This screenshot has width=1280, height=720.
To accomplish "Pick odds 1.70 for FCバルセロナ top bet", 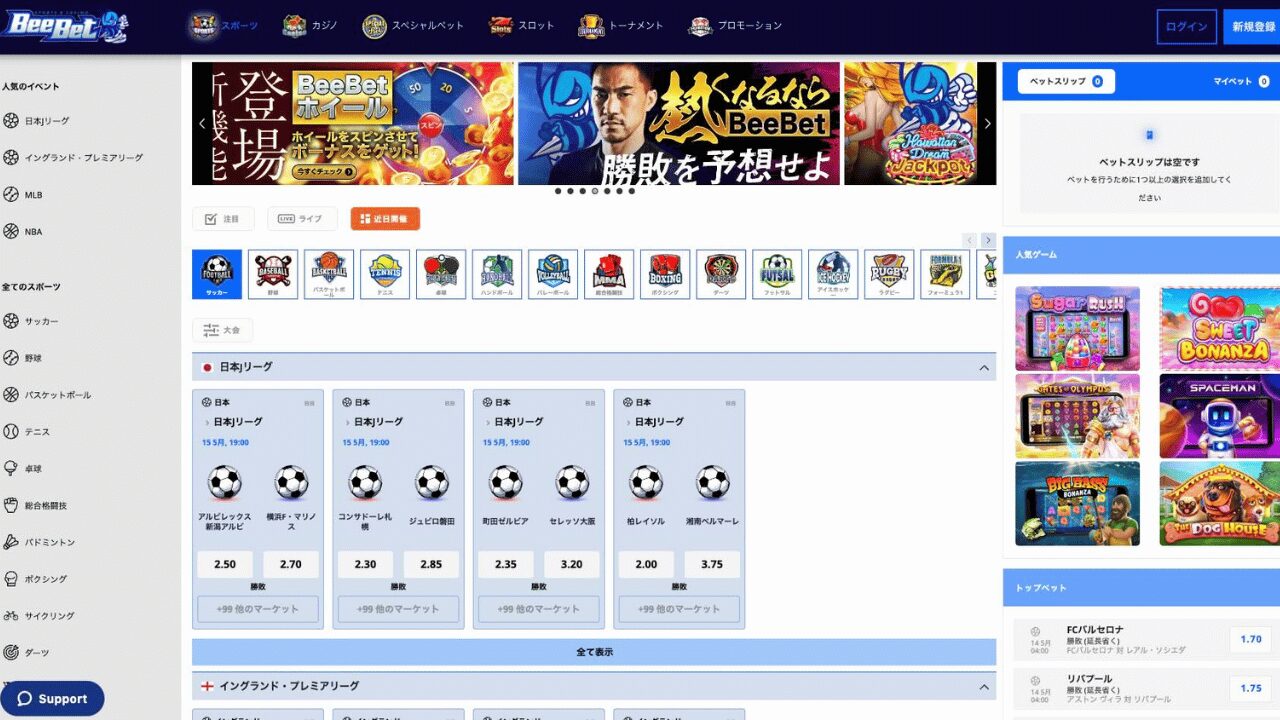I will coord(1250,639).
